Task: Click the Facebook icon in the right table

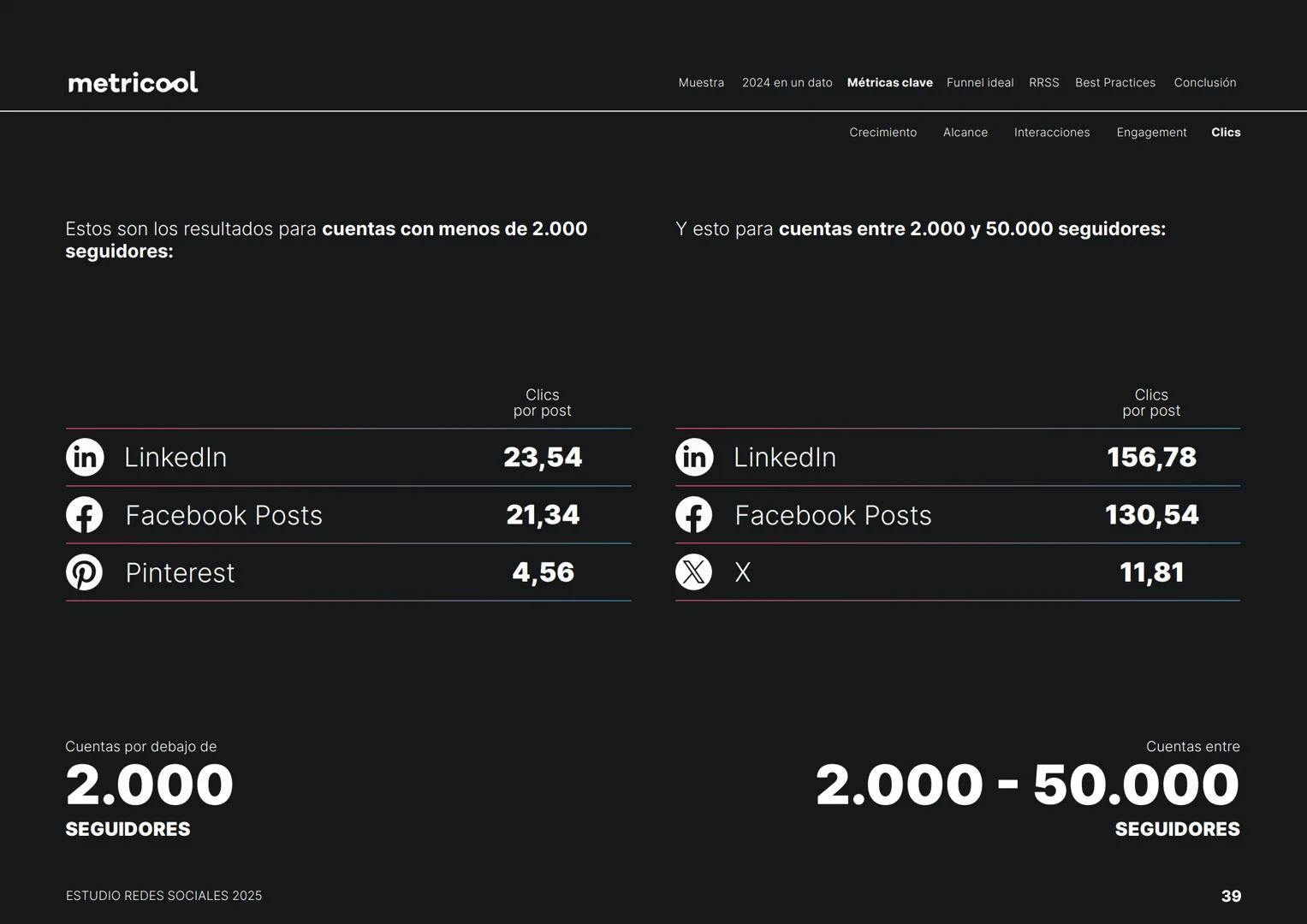Action: pyautogui.click(x=694, y=515)
